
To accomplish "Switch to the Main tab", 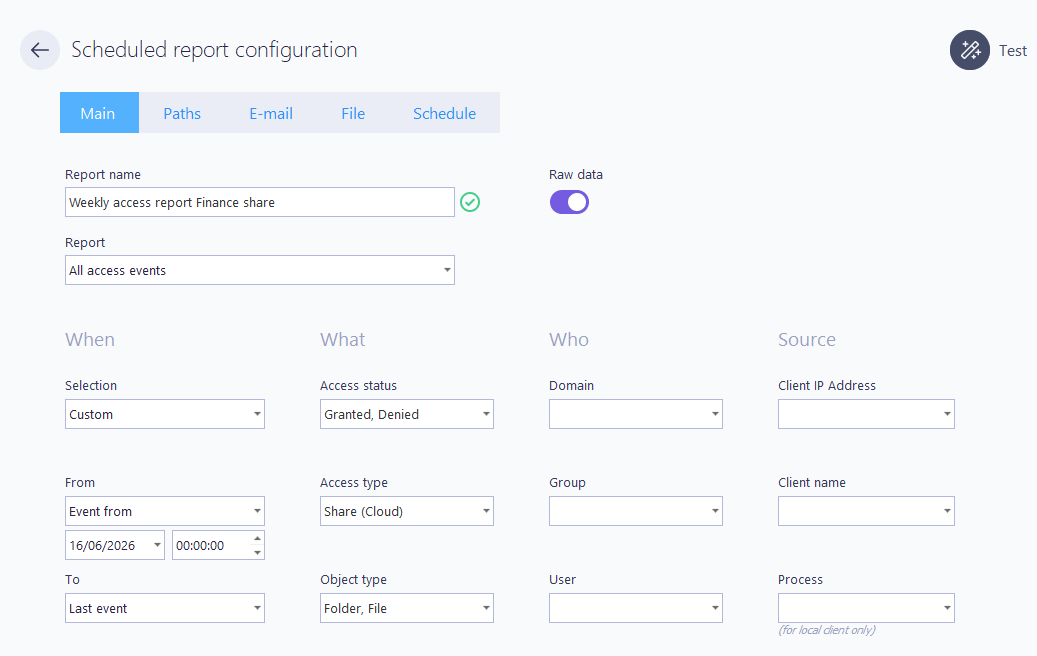I will (99, 113).
